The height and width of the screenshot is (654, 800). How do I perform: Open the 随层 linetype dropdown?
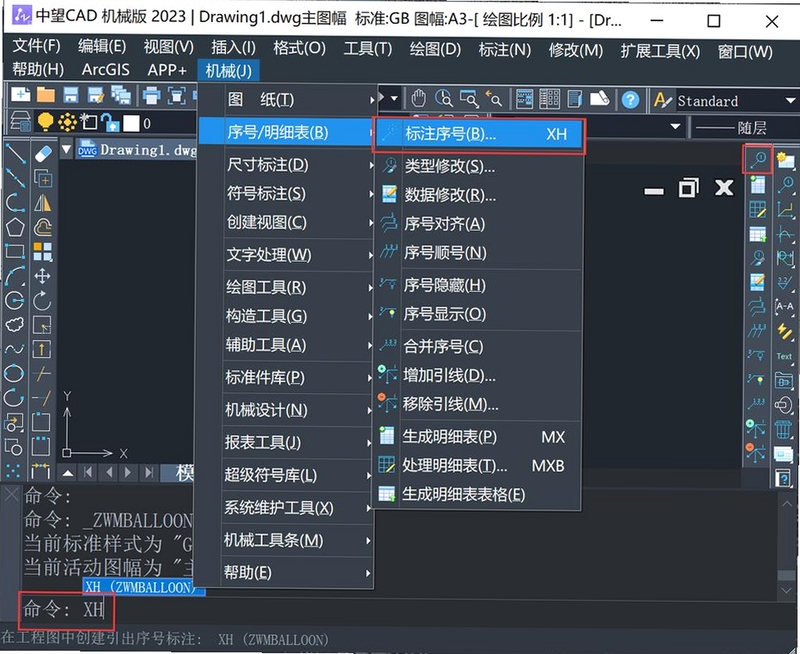tap(743, 128)
